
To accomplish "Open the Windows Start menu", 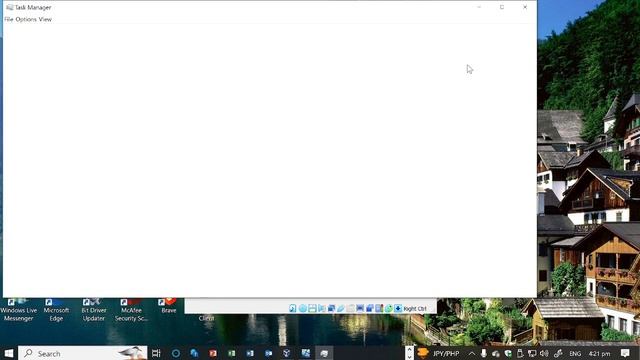I will click(9, 353).
